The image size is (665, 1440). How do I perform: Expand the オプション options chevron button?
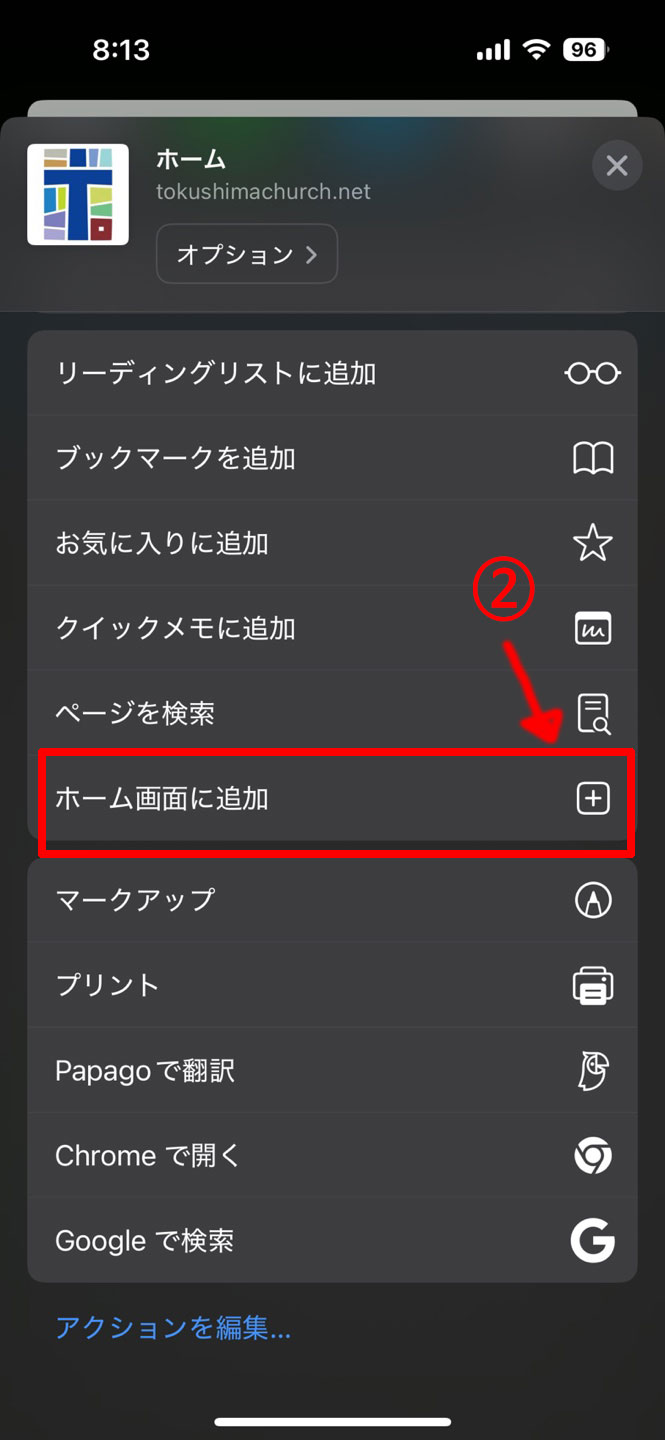(247, 254)
